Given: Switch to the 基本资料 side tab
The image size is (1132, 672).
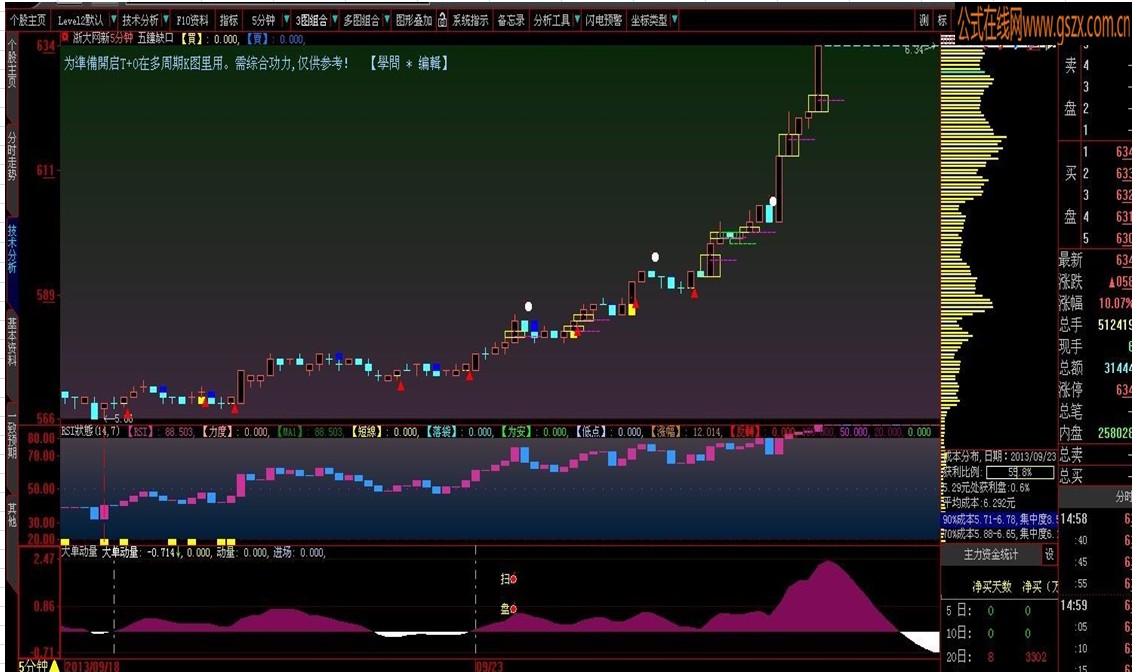Looking at the screenshot, I should (12, 341).
